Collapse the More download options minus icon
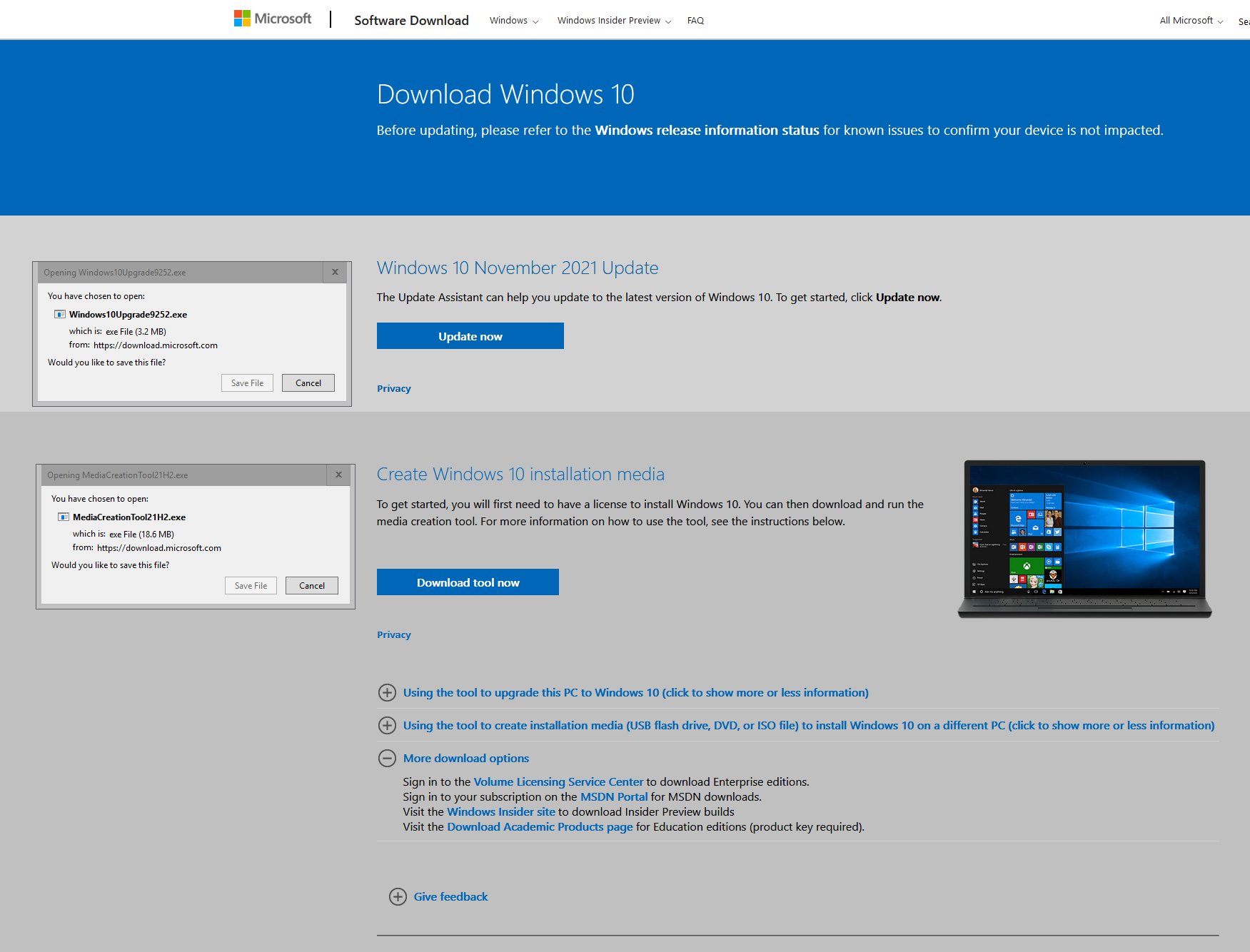 tap(387, 758)
